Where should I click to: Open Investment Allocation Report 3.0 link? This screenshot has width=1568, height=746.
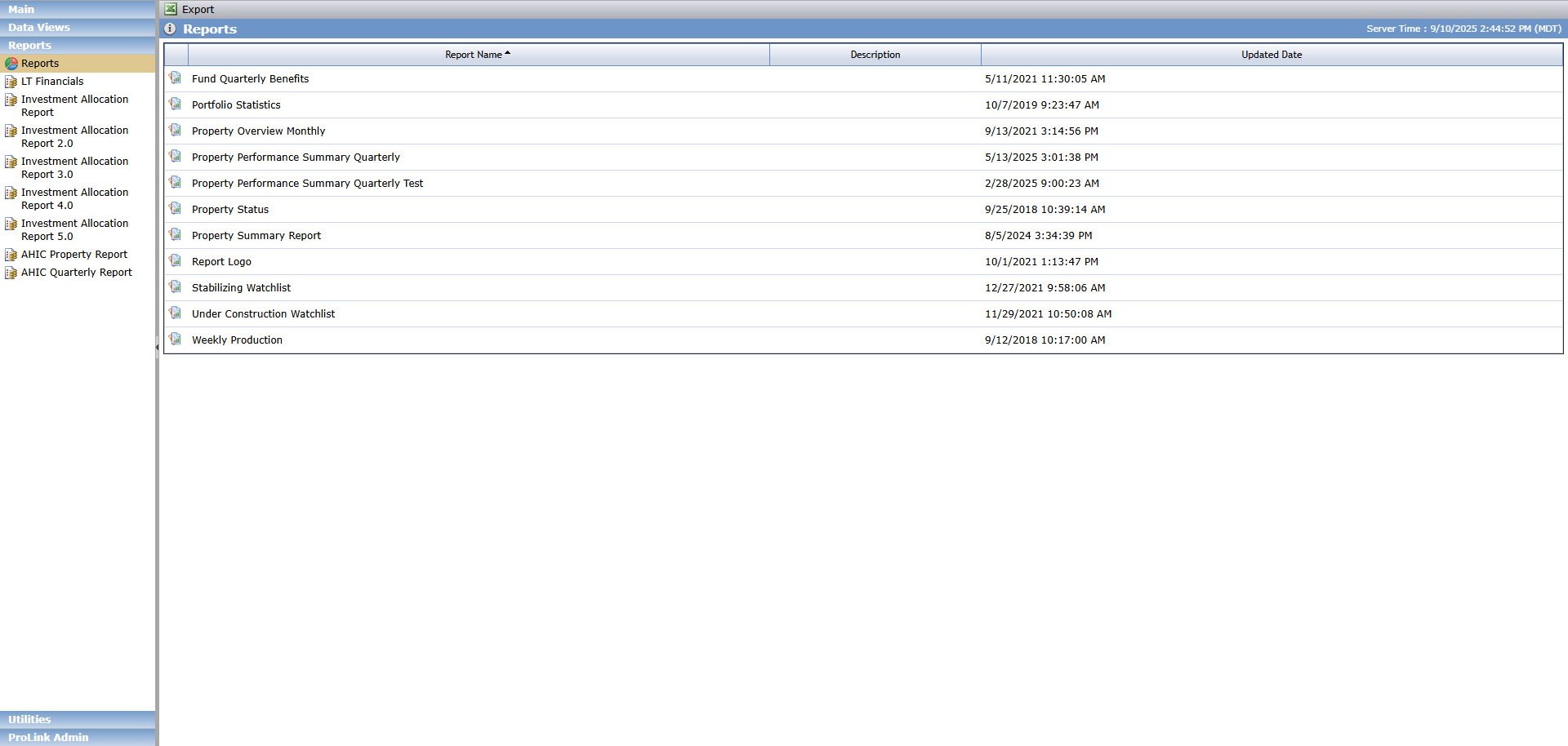click(74, 168)
